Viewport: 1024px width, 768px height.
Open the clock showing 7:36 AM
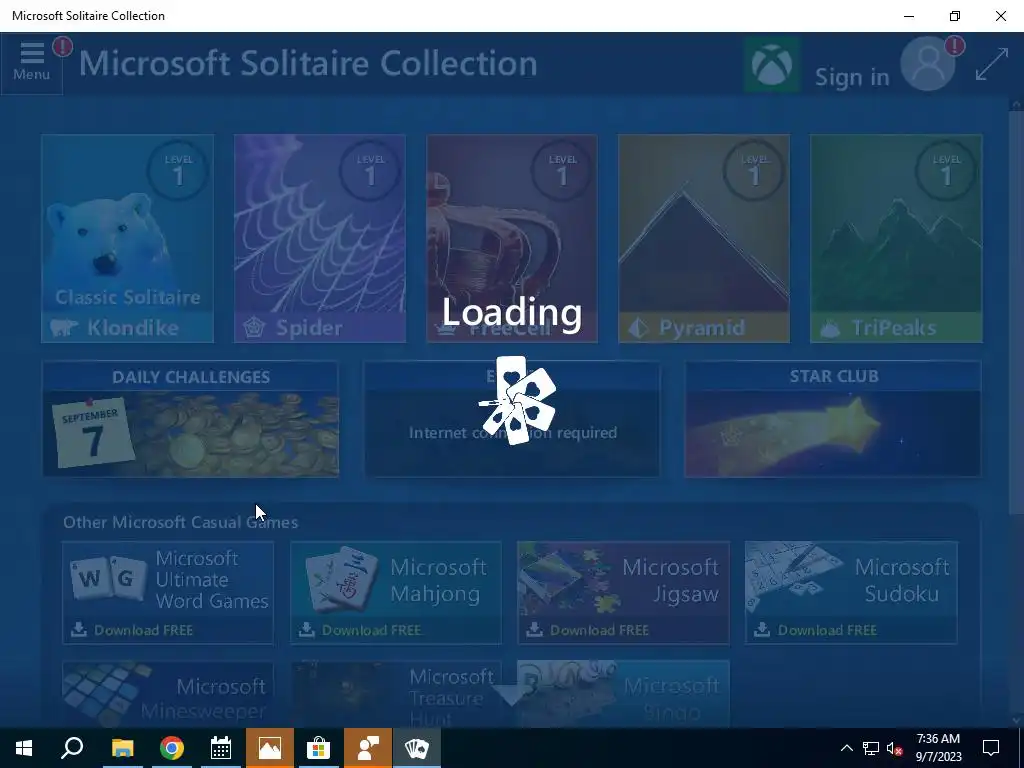938,748
